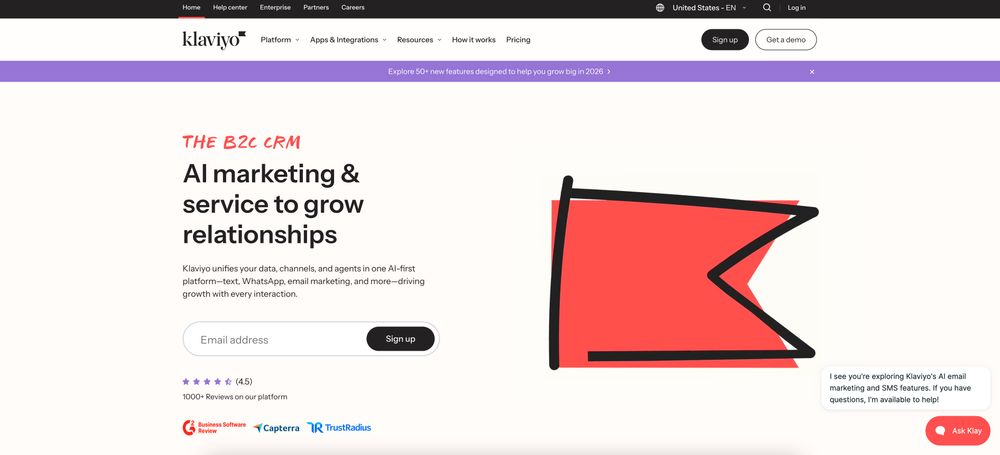Image resolution: width=1000 pixels, height=455 pixels.
Task: Expand the Apps & Integrations menu
Action: (348, 40)
